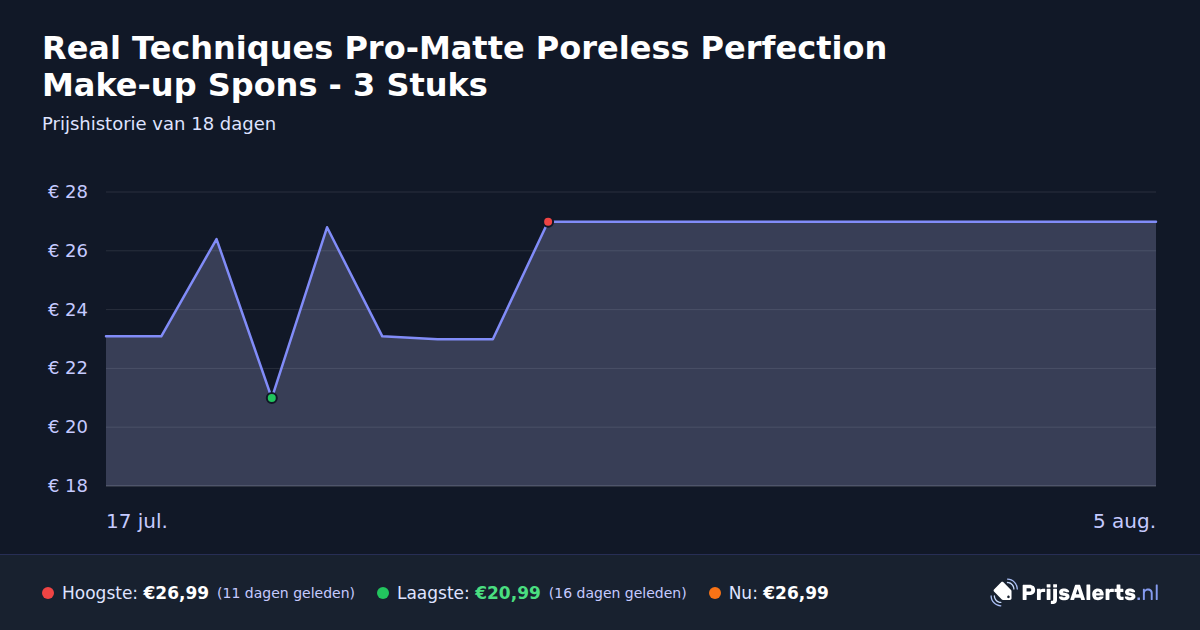Click the lowest price €20,99 value

[x=508, y=593]
